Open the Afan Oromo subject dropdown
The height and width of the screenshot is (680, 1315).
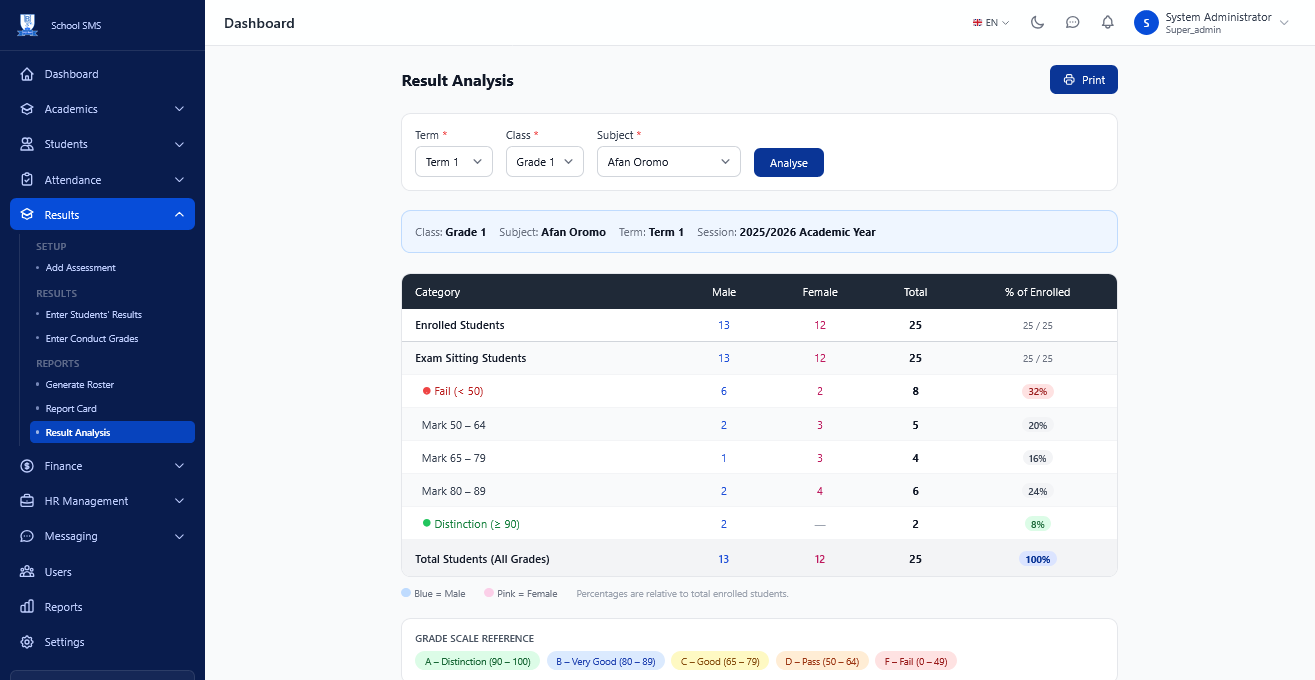[x=669, y=162]
